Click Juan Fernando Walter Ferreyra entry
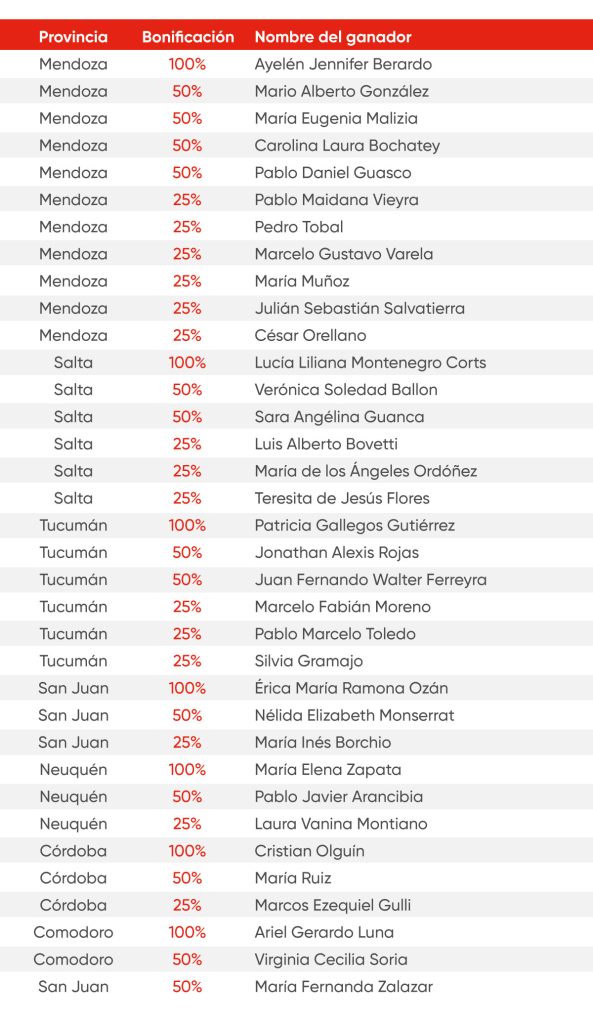 (370, 579)
